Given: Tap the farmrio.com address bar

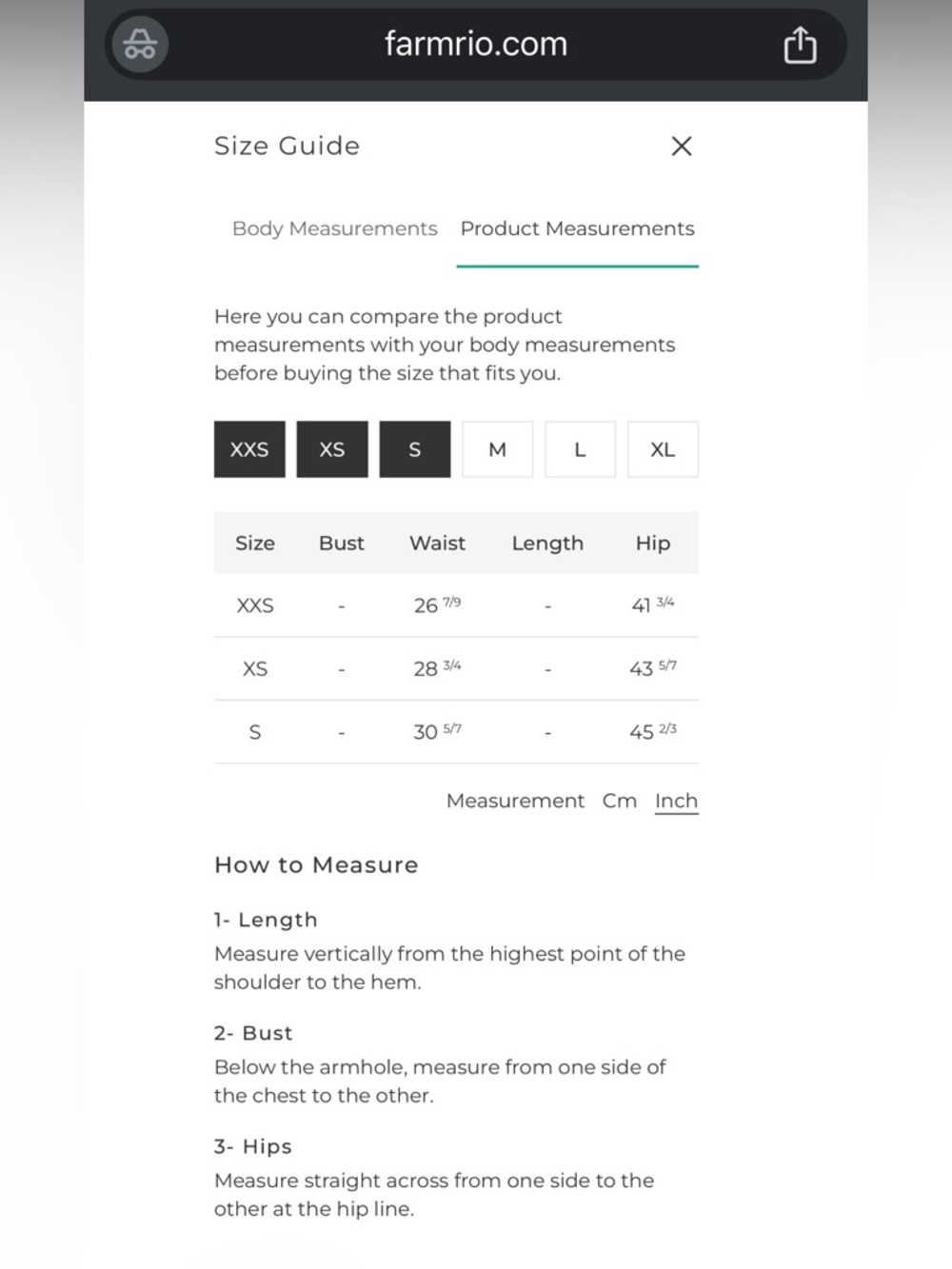Looking at the screenshot, I should click(x=476, y=44).
